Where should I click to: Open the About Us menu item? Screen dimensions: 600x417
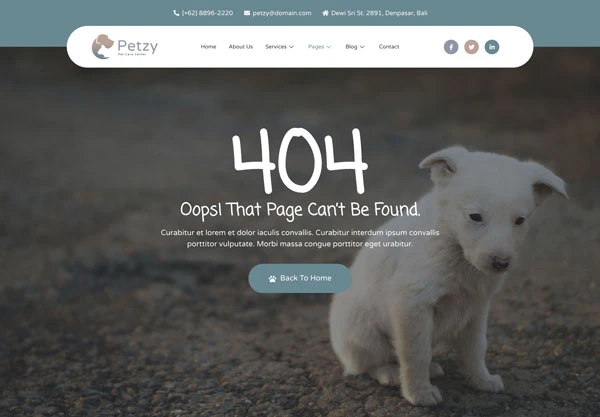click(x=241, y=47)
